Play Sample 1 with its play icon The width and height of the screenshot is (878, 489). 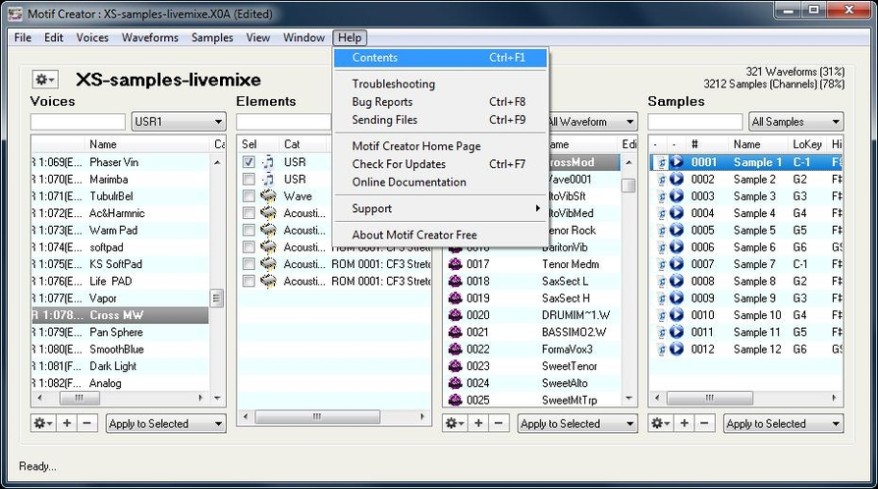(677, 162)
